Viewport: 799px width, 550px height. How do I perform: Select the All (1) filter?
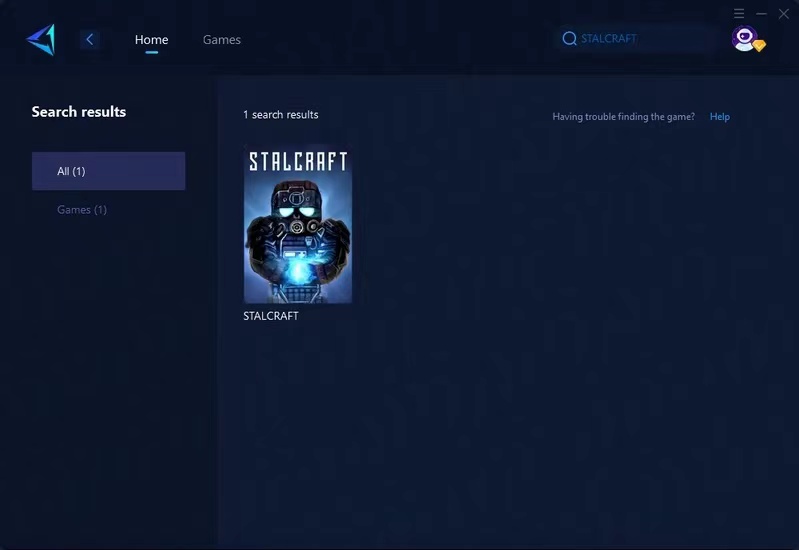(109, 171)
